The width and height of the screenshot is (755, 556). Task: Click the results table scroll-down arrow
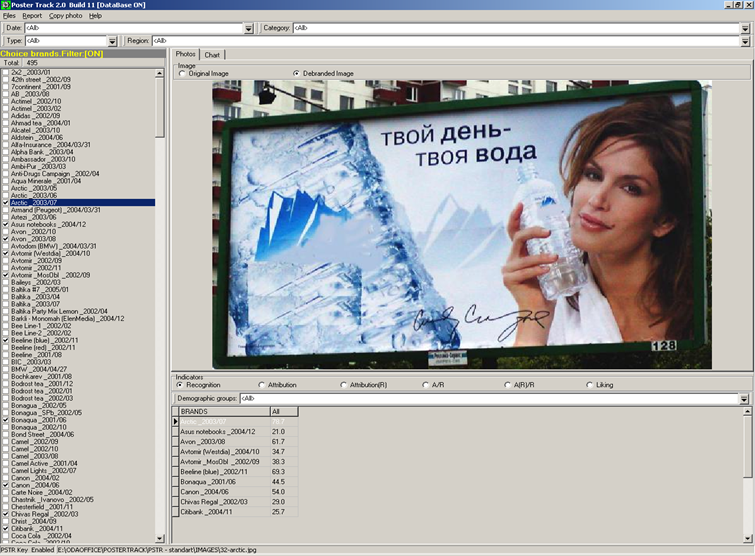[x=747, y=539]
